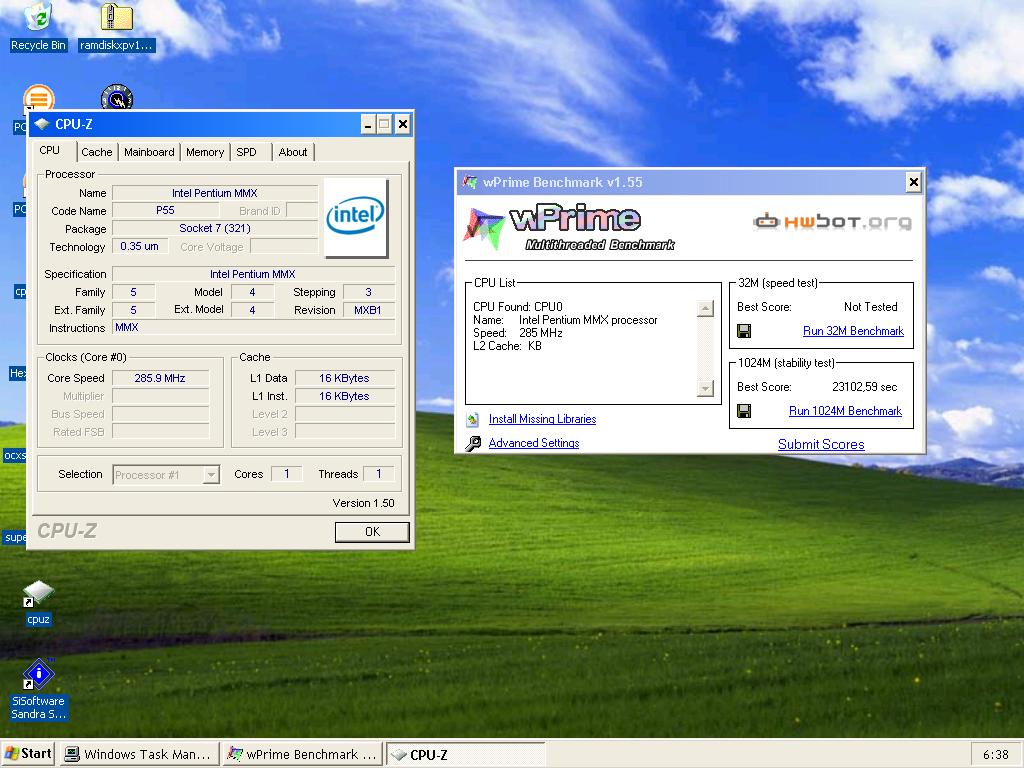Screen dimensions: 1024x768
Task: Close the wPrime Benchmark window
Action: click(914, 182)
